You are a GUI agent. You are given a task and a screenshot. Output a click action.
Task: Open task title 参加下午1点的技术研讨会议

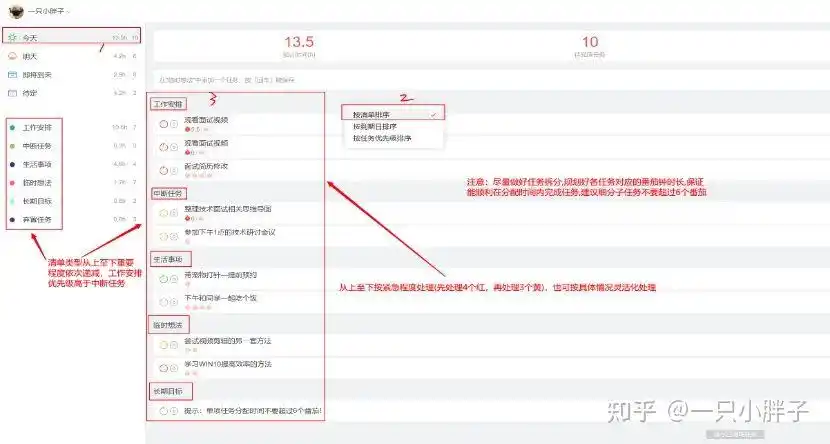tap(230, 232)
